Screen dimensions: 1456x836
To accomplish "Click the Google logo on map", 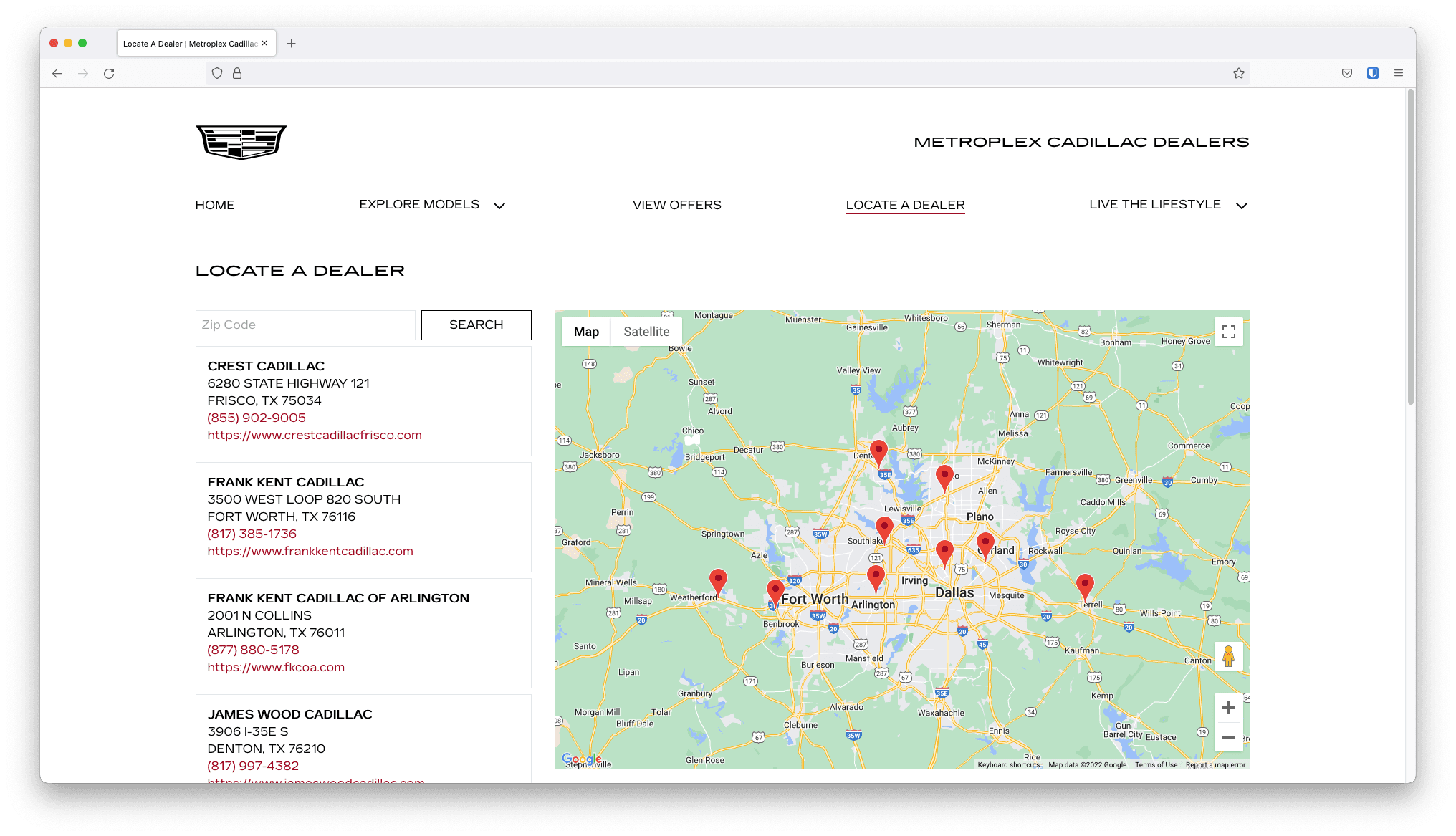I will (x=581, y=759).
